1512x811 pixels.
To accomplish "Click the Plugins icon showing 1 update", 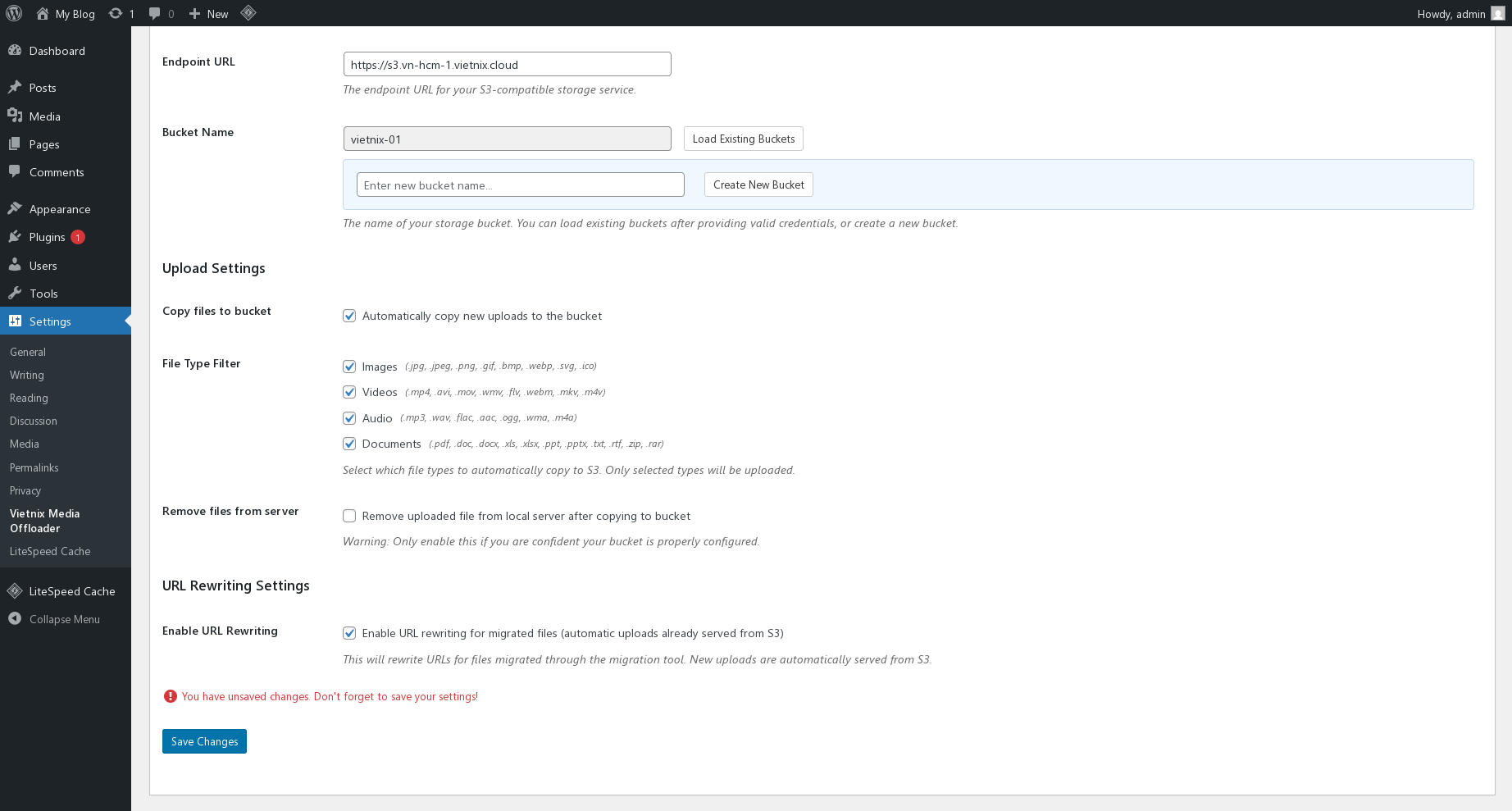I will click(x=16, y=236).
